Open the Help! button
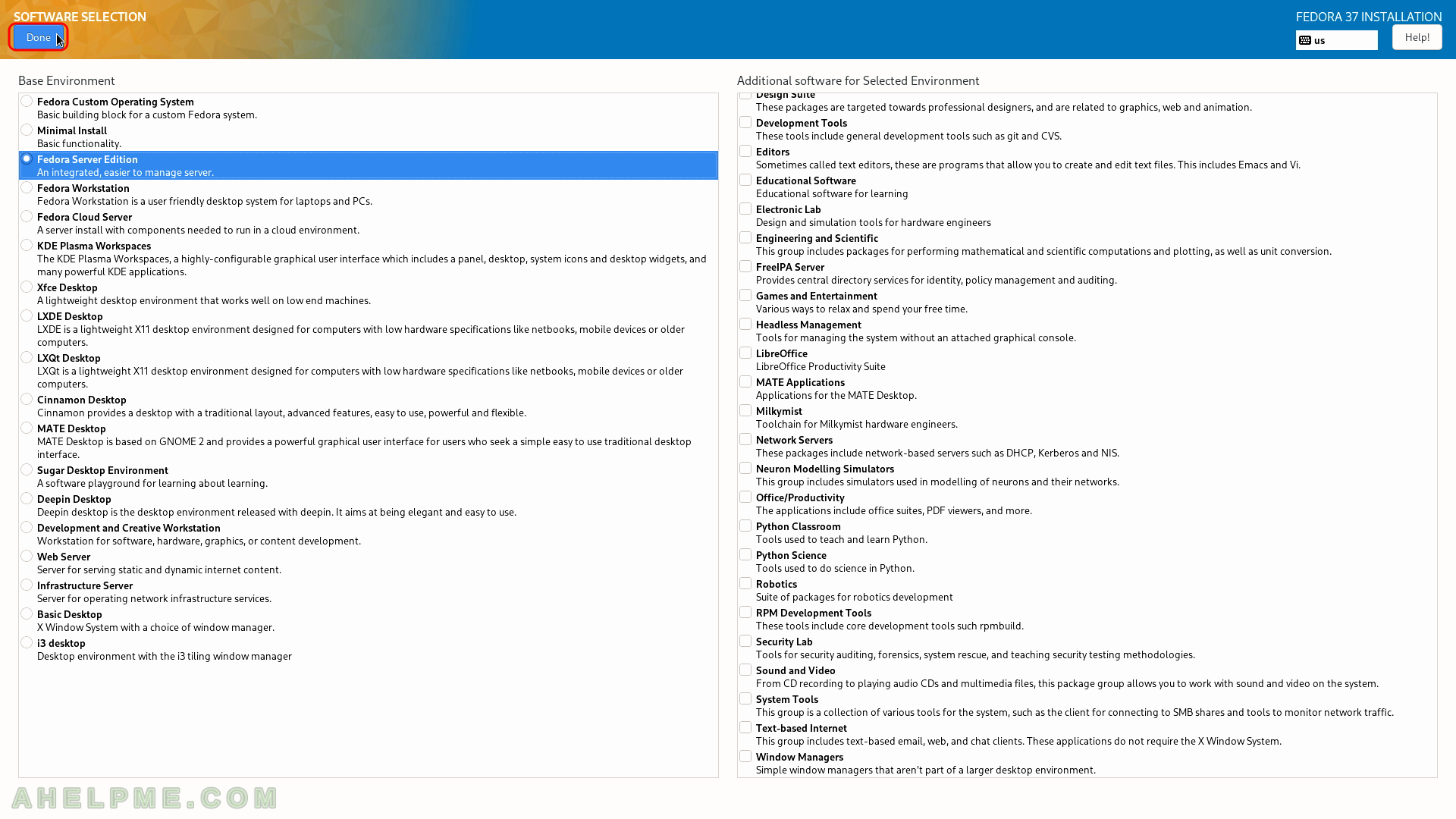The width and height of the screenshot is (1456, 819). 1417,37
